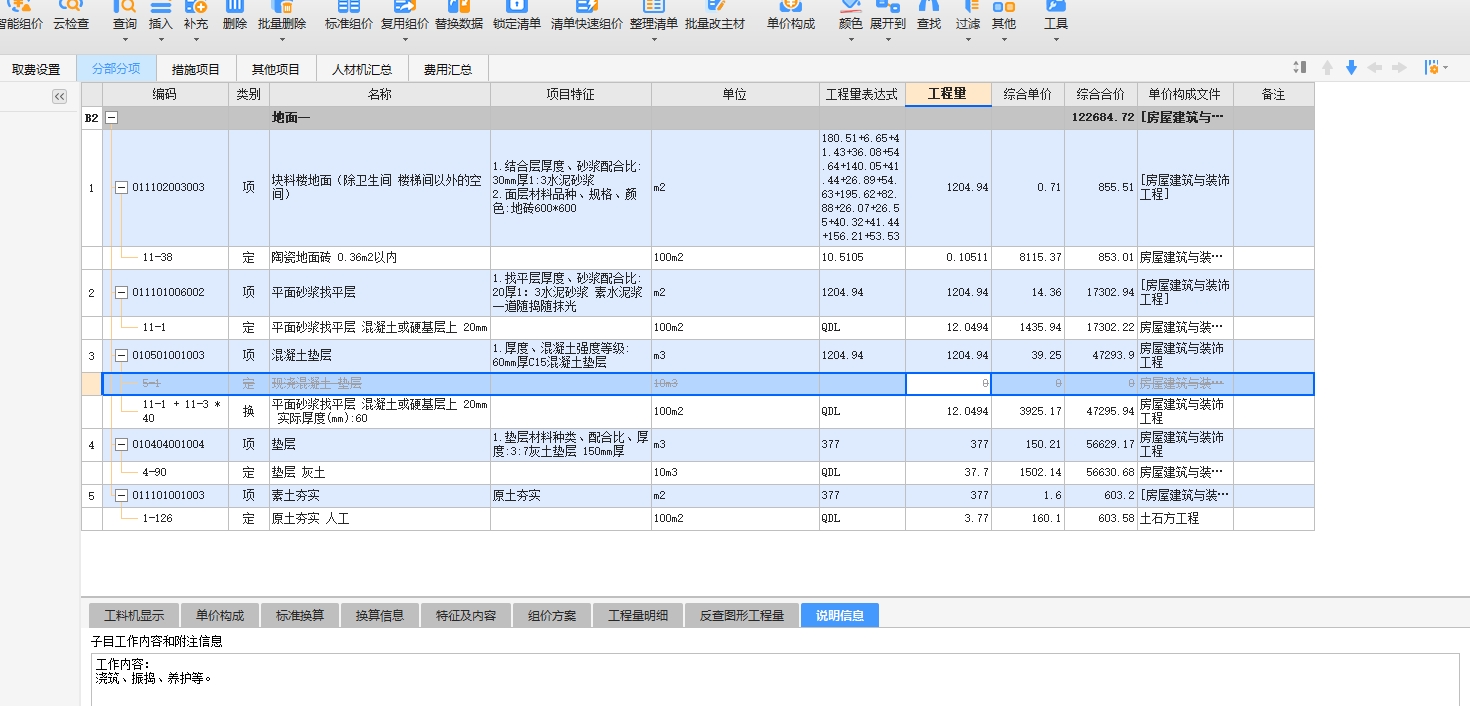This screenshot has height=706, width=1470.
Task: Collapse the B2 地面一 section
Action: (x=111, y=118)
